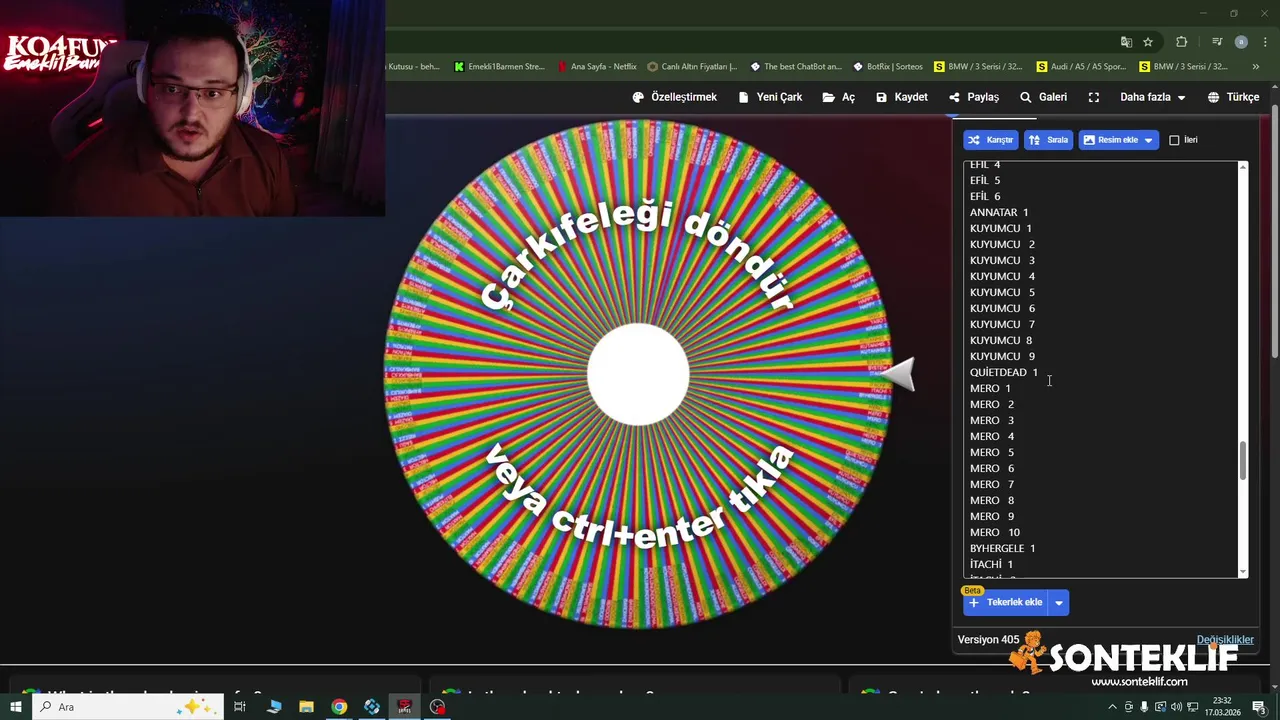The height and width of the screenshot is (720, 1280).
Task: Enable the İleri checkbox
Action: (x=1174, y=140)
